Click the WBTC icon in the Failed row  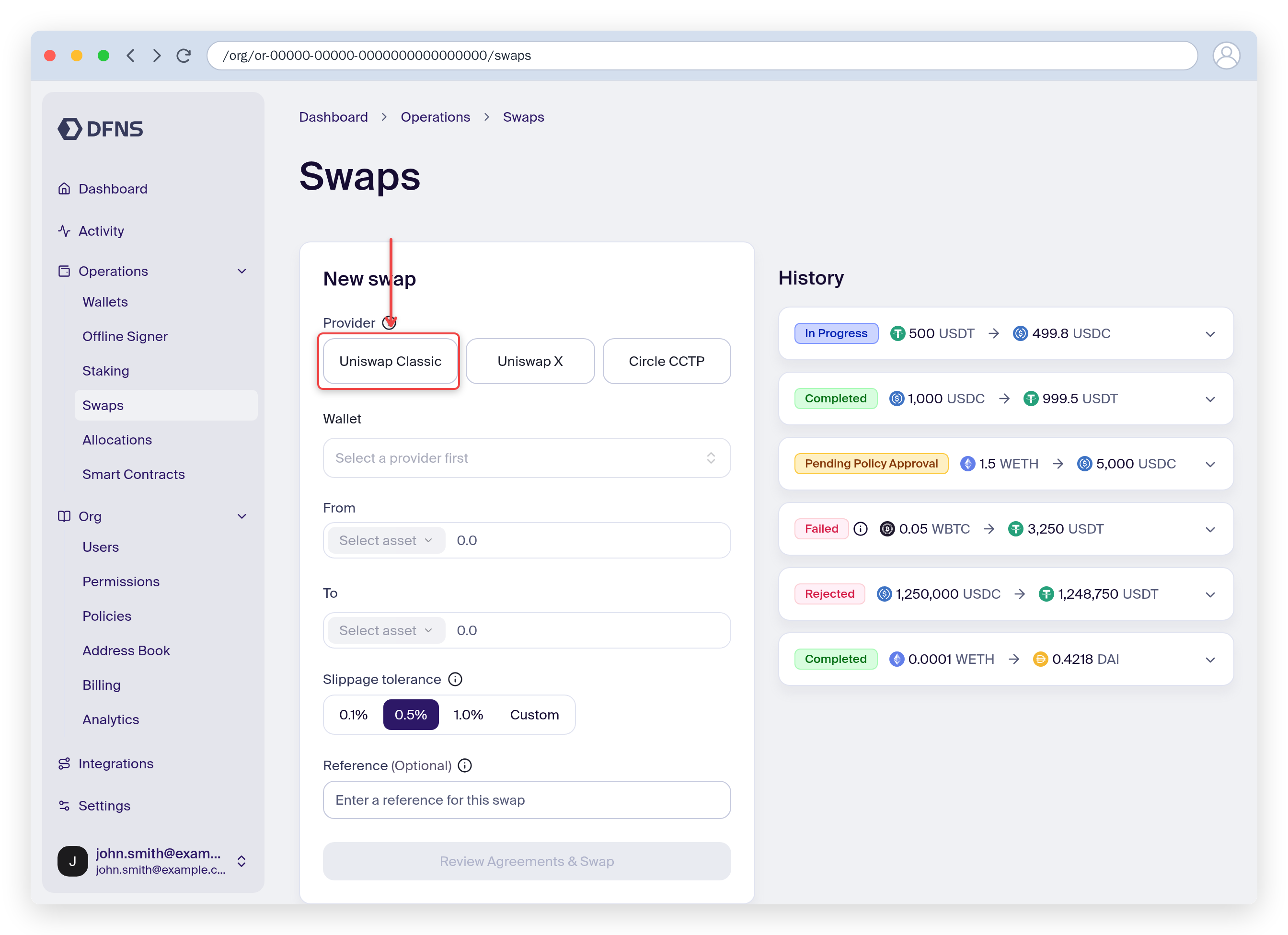point(887,528)
